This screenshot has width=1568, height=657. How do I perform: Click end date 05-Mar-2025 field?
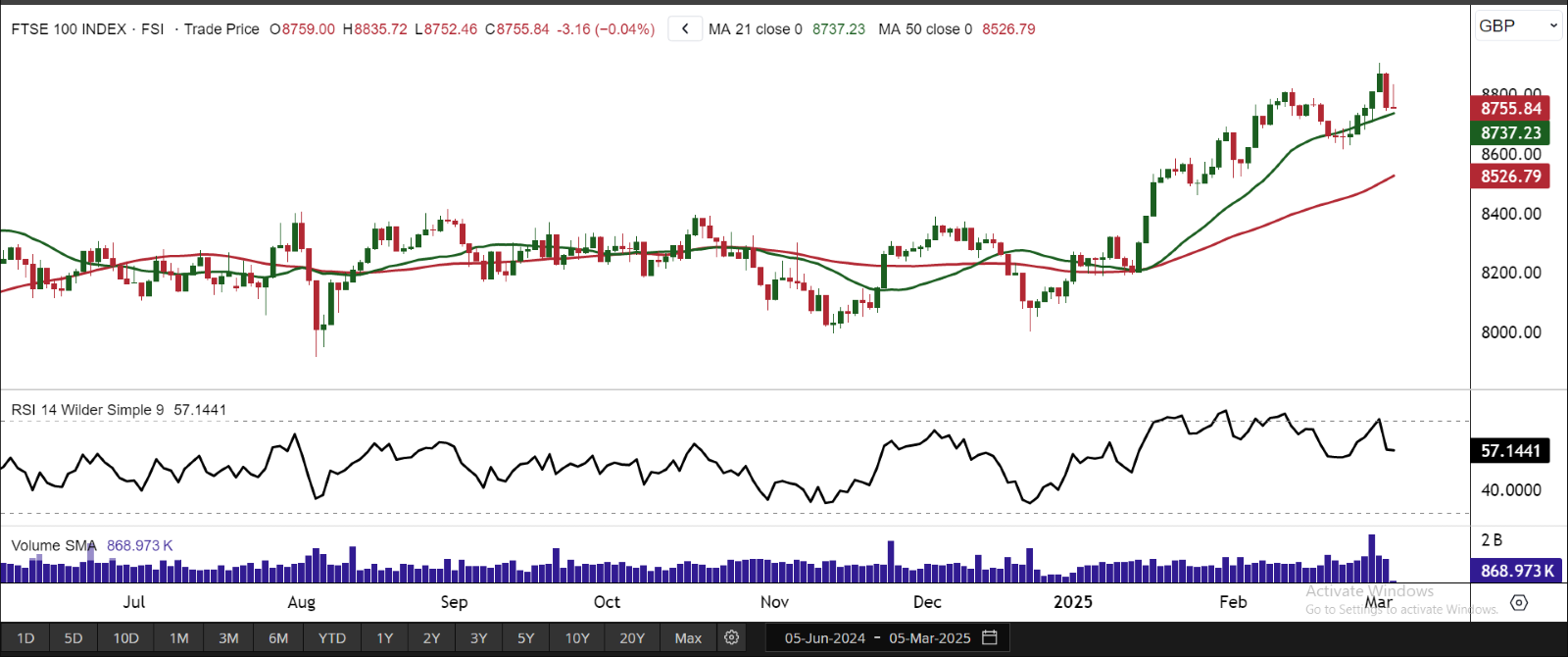coord(930,638)
